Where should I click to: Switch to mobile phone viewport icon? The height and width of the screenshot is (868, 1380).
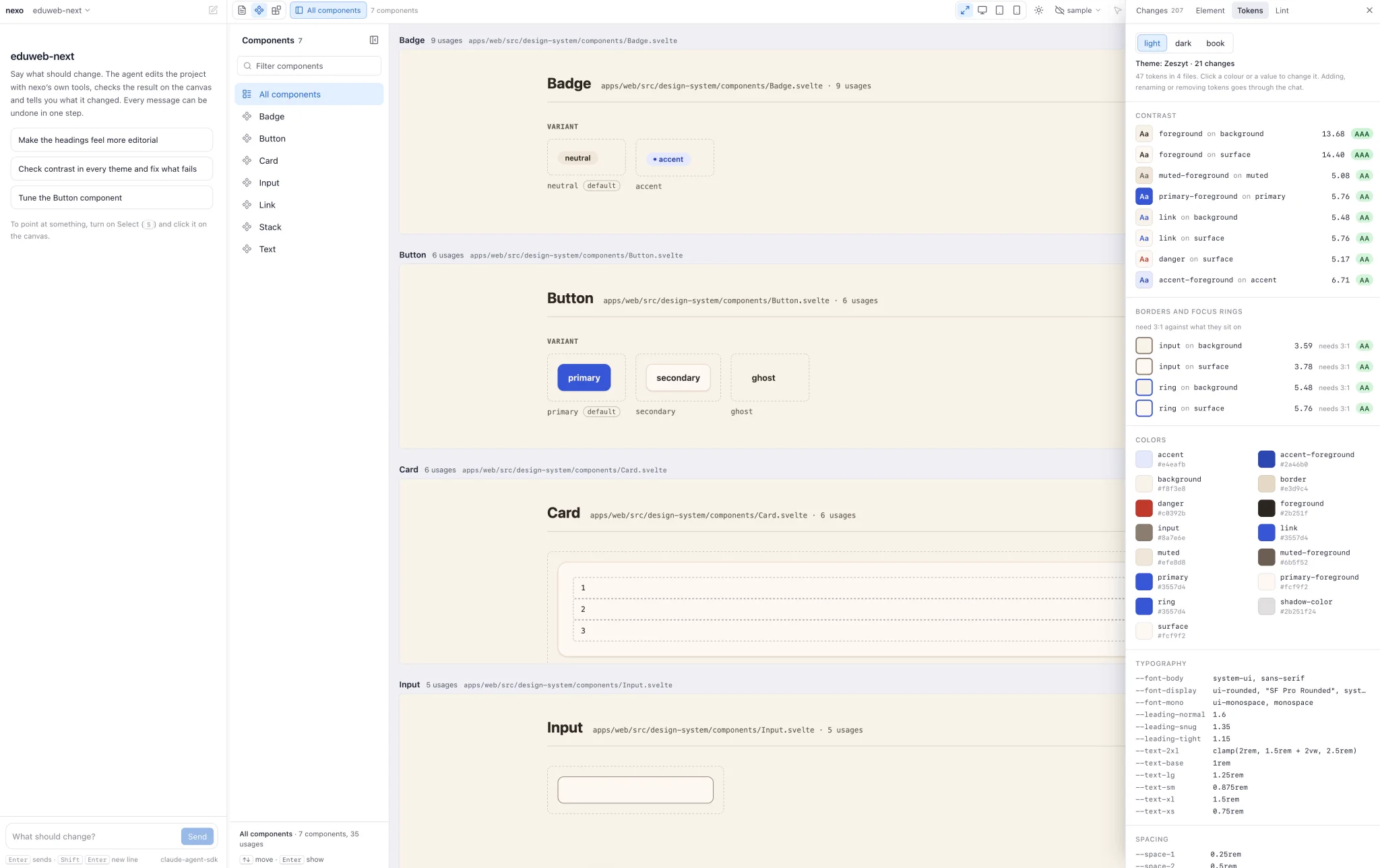click(x=1017, y=10)
